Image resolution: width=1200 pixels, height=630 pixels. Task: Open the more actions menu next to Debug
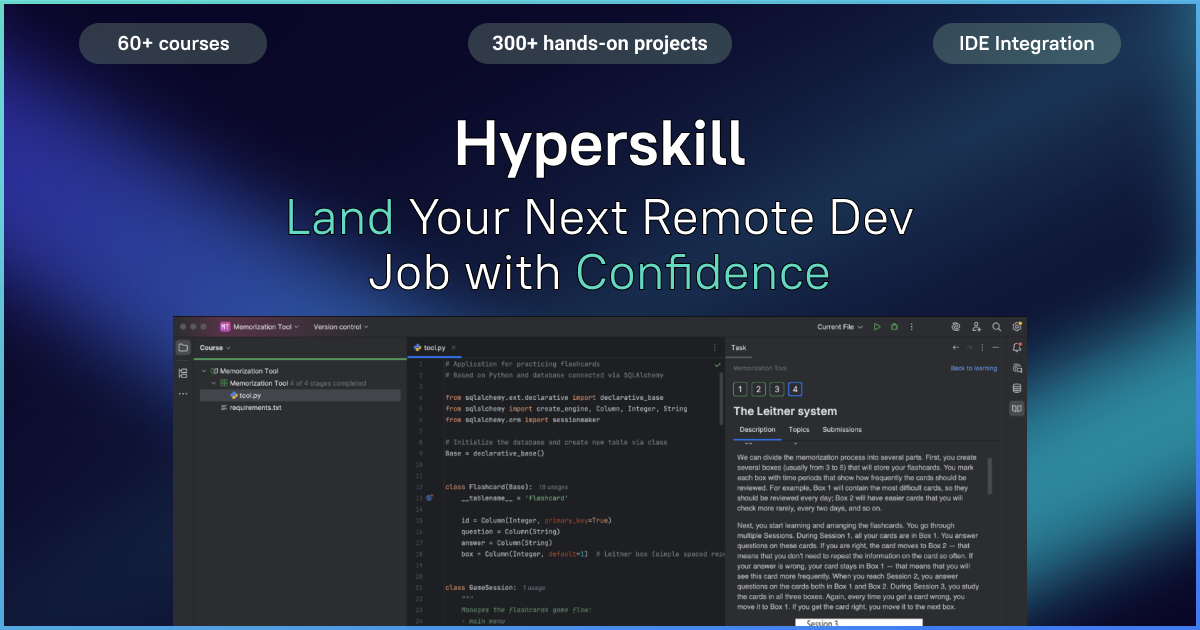point(910,327)
